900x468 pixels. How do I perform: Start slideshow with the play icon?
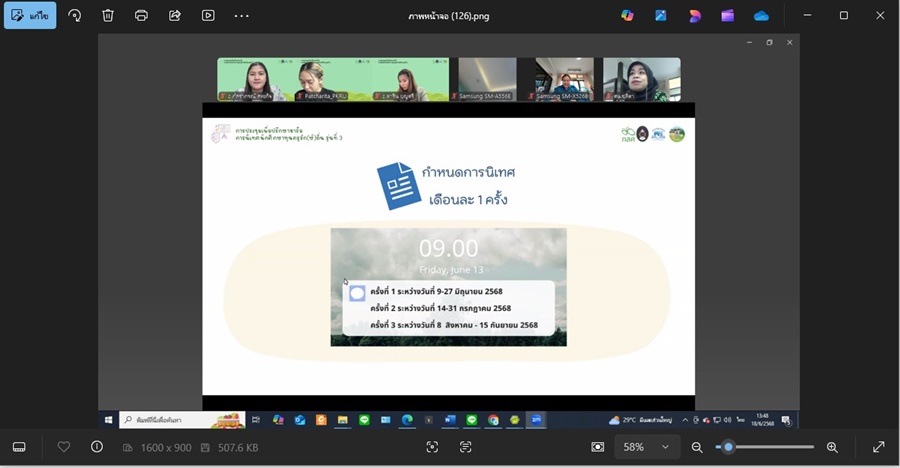coord(208,16)
